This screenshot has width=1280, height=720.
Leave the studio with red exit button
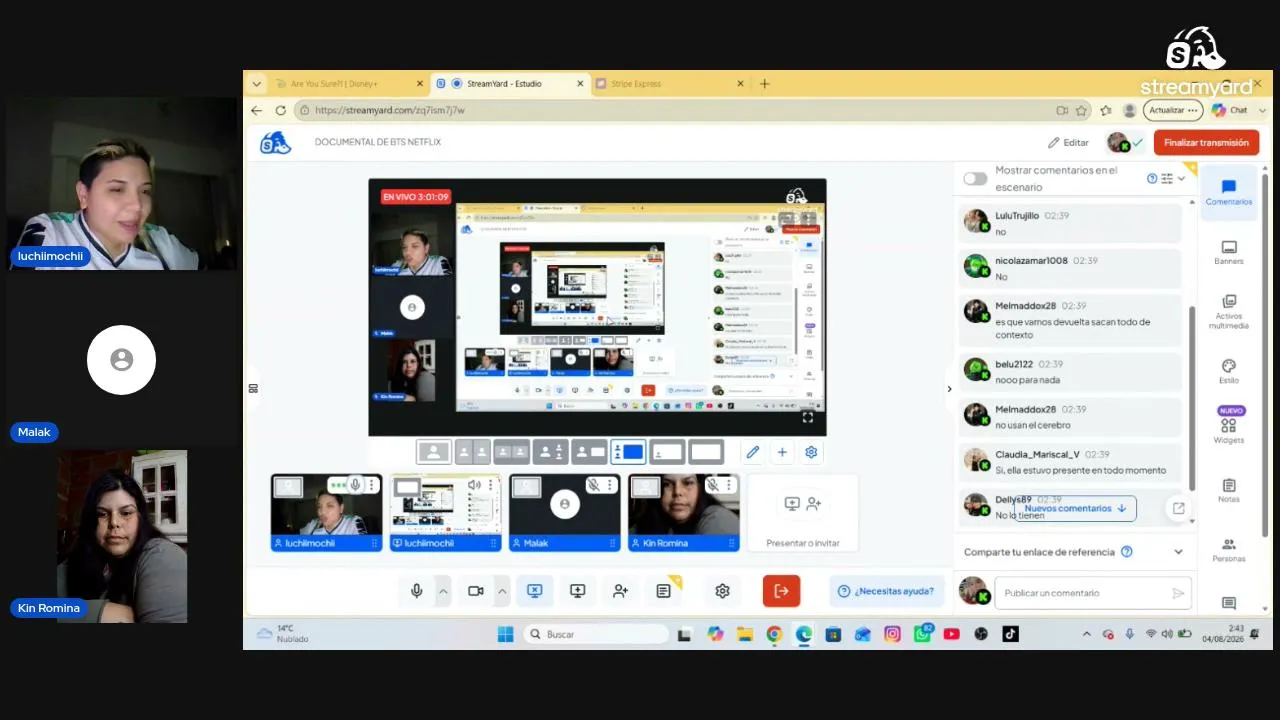[781, 591]
